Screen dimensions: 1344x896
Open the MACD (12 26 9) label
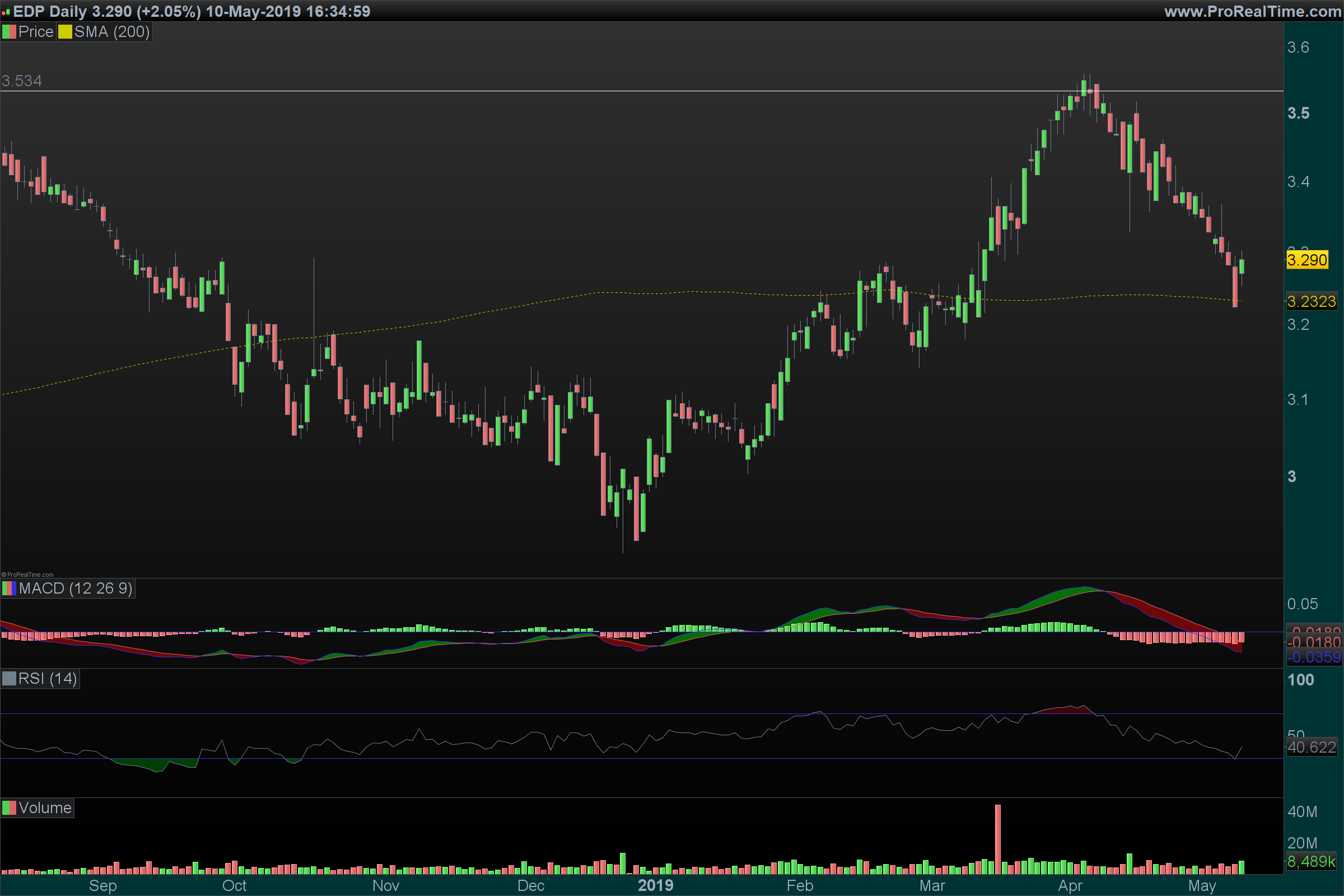tap(76, 589)
